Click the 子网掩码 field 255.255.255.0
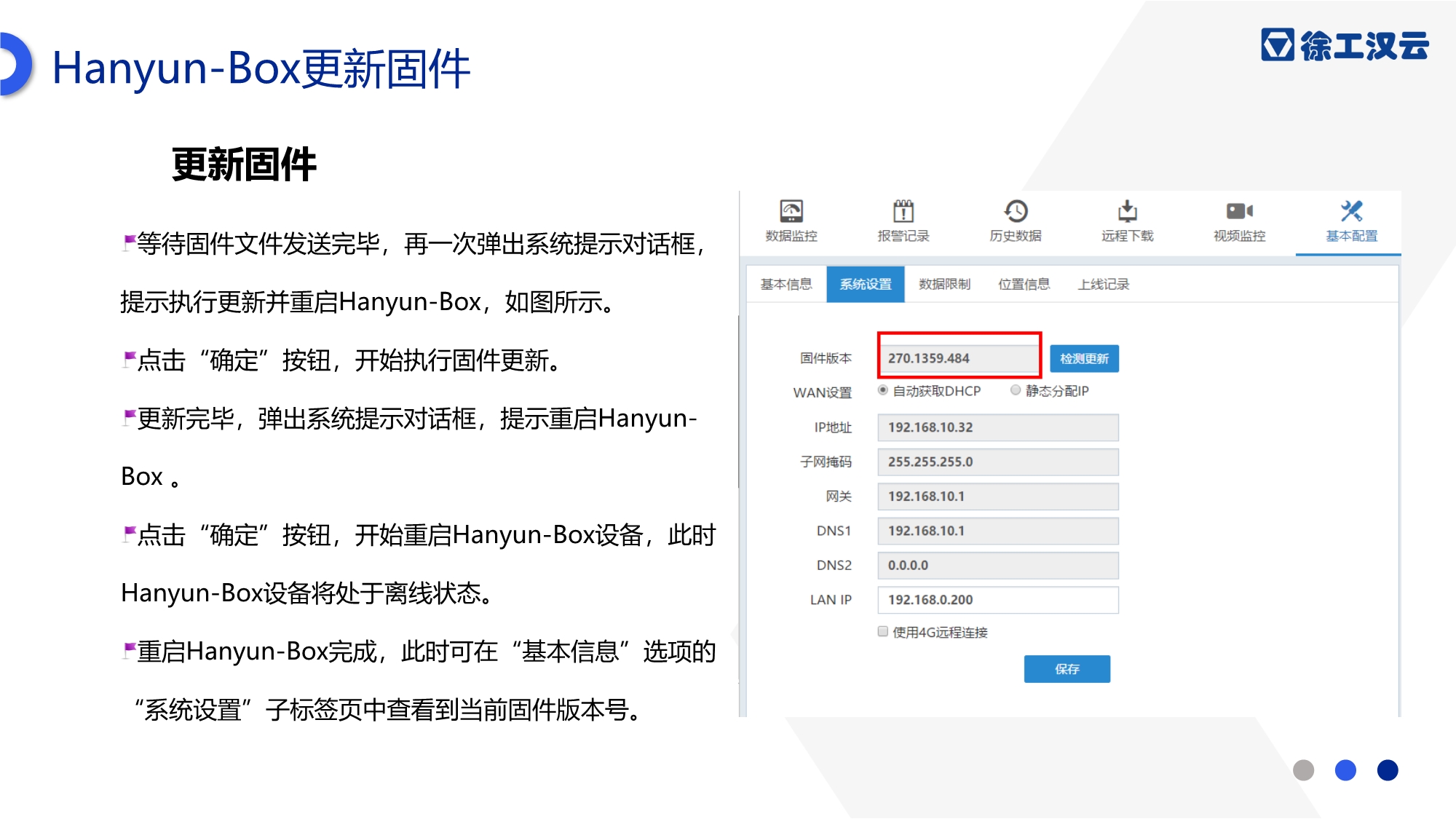 point(998,462)
